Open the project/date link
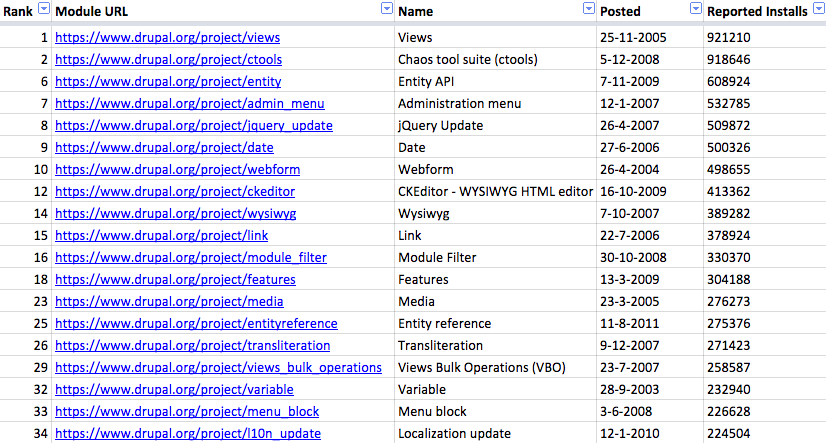 (x=164, y=147)
